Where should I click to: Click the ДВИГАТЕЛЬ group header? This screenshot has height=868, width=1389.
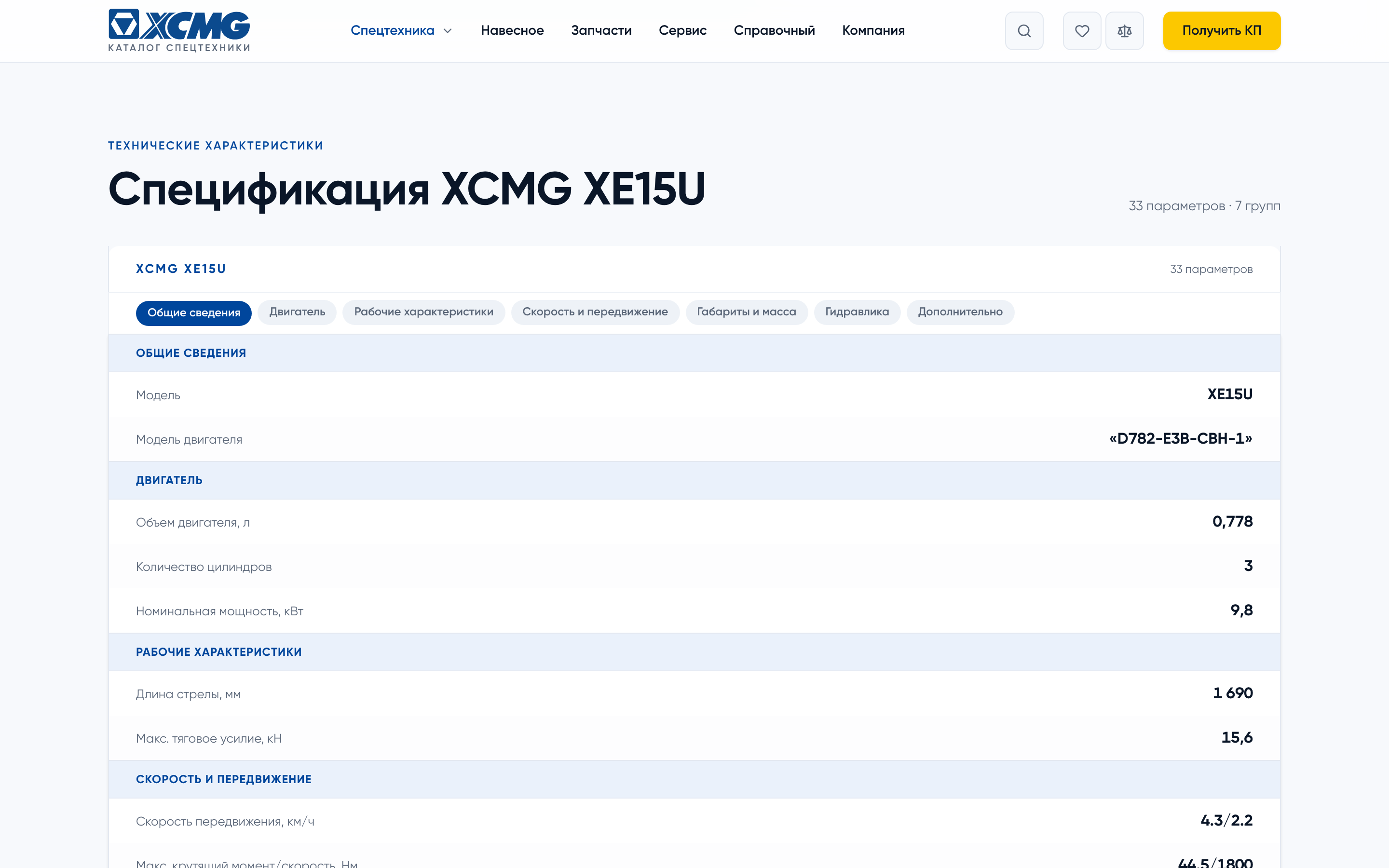click(x=694, y=480)
